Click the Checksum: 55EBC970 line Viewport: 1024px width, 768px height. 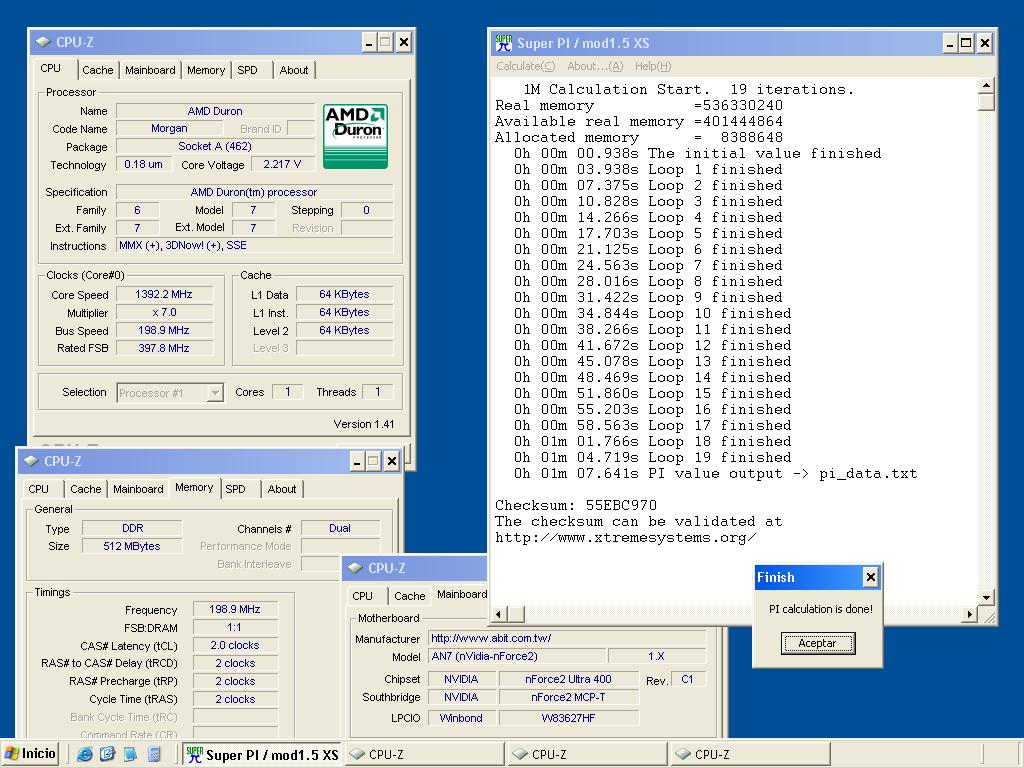576,505
